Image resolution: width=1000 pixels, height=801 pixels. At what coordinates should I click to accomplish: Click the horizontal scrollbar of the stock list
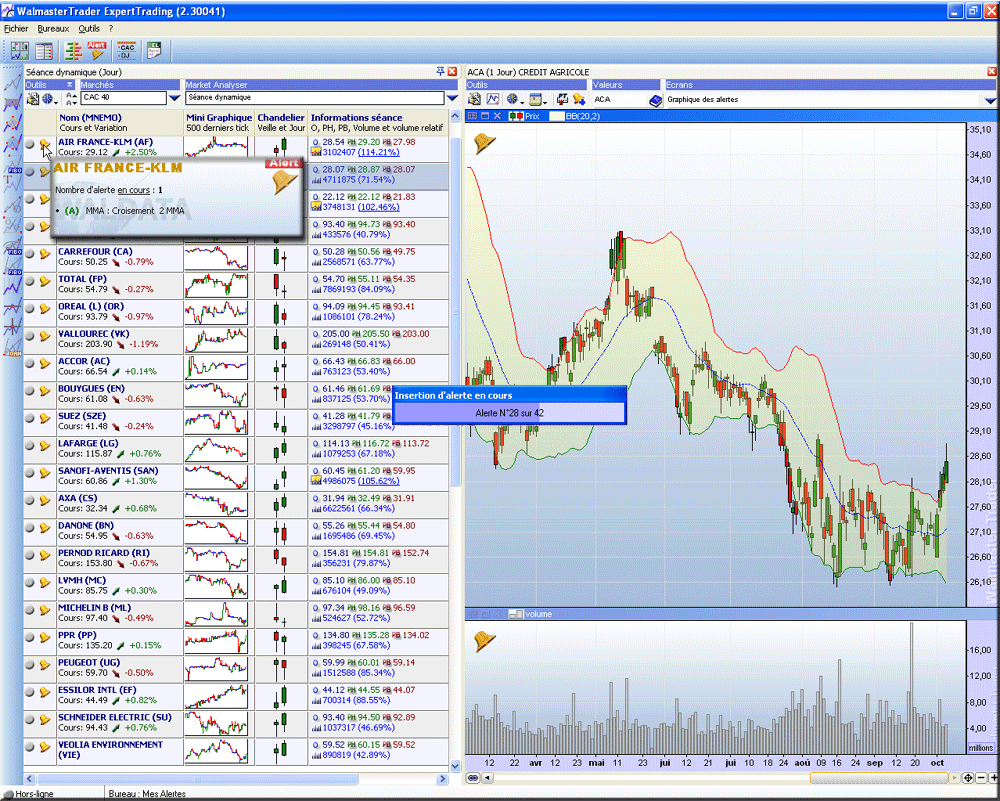[198, 779]
